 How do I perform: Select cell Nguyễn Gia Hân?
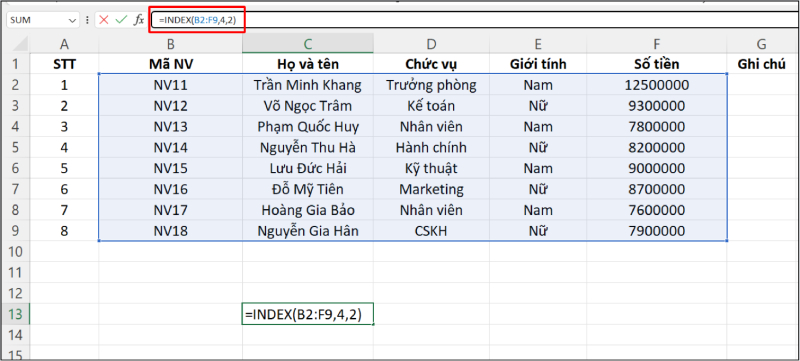[308, 231]
